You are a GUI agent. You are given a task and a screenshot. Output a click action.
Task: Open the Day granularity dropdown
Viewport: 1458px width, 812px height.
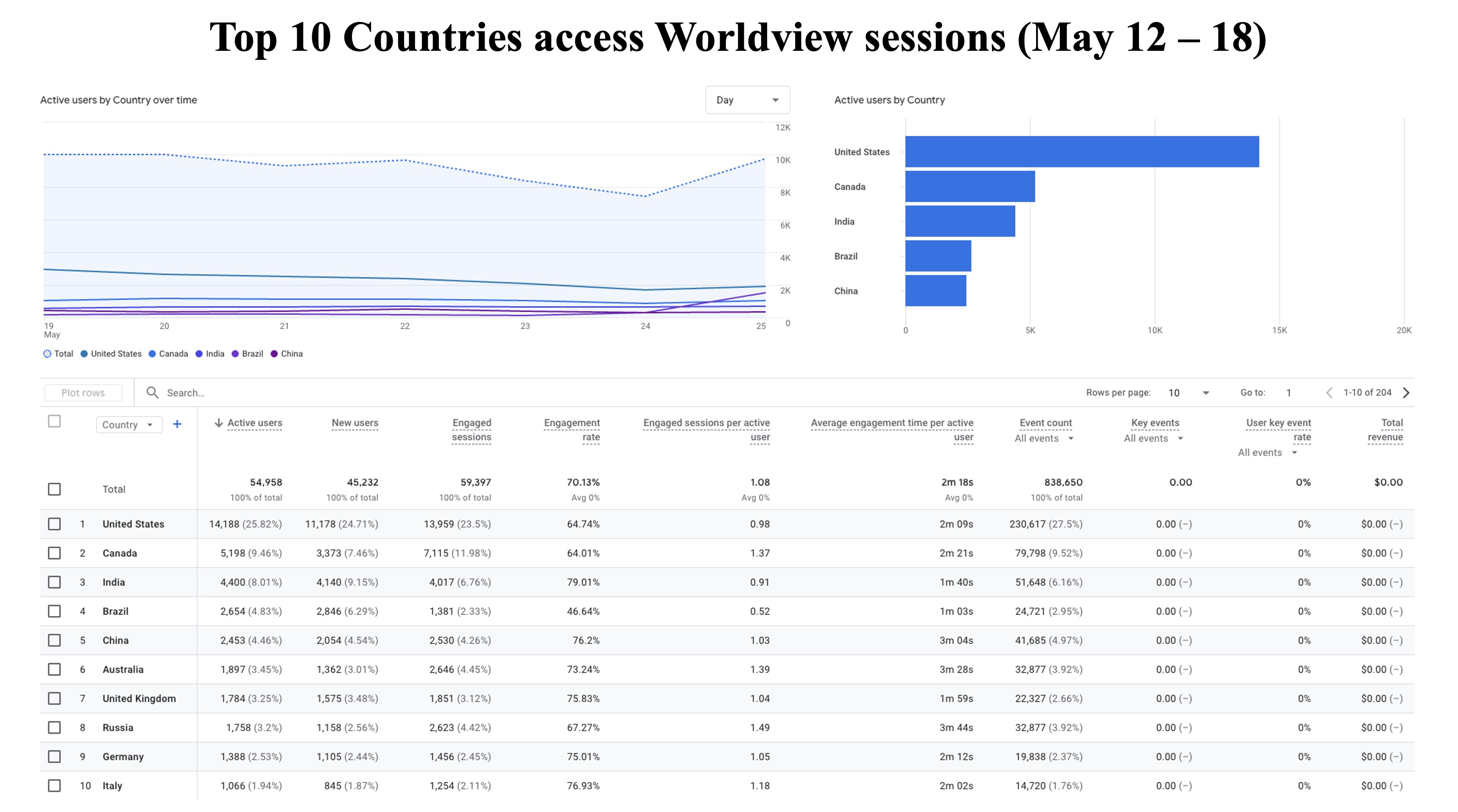(x=747, y=100)
